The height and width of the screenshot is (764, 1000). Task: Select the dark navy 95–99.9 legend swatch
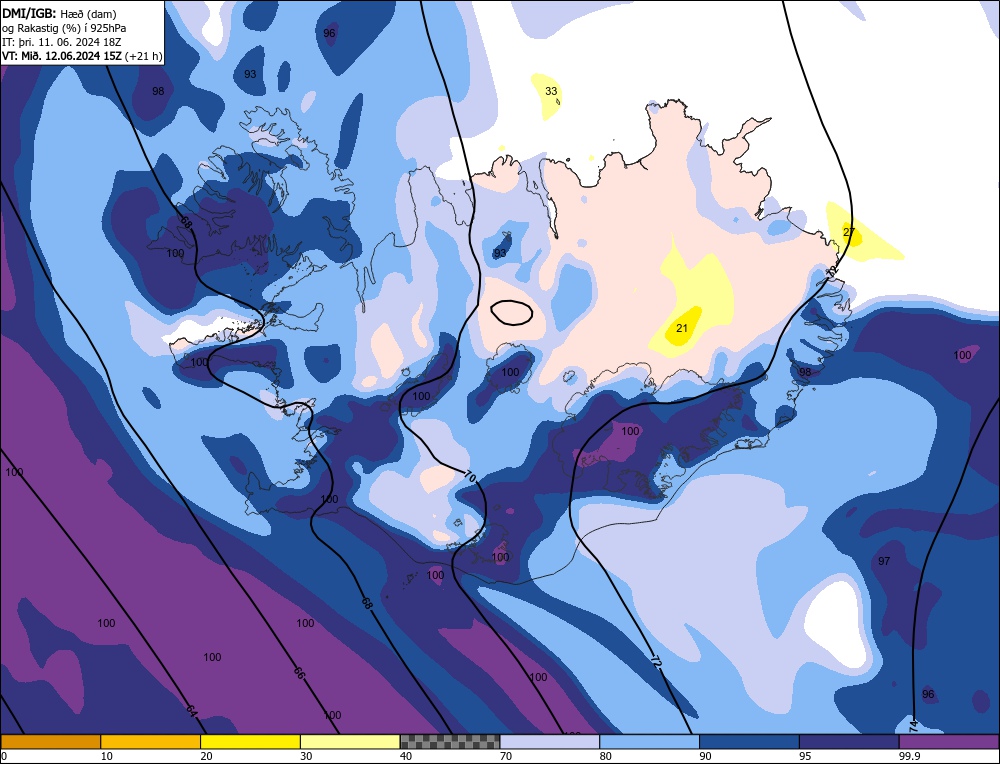point(849,742)
